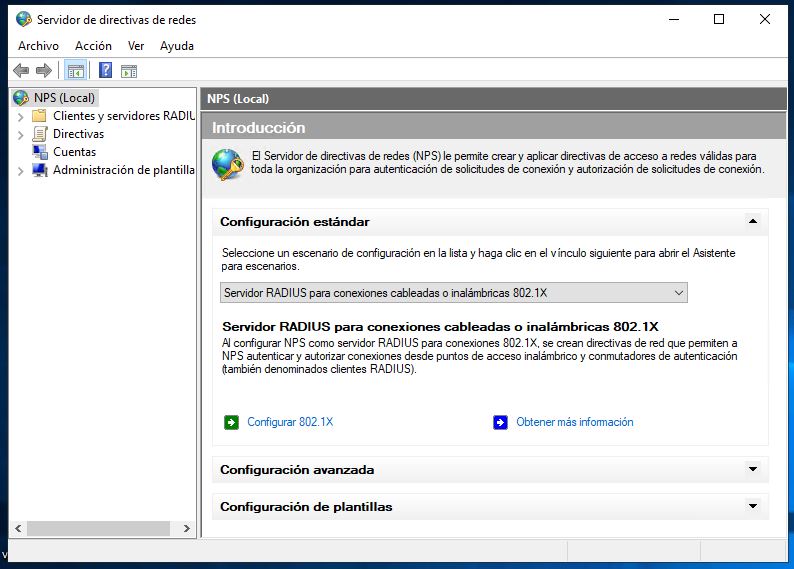
Task: Click the Configuración de plantillas heading
Action: pyautogui.click(x=306, y=507)
